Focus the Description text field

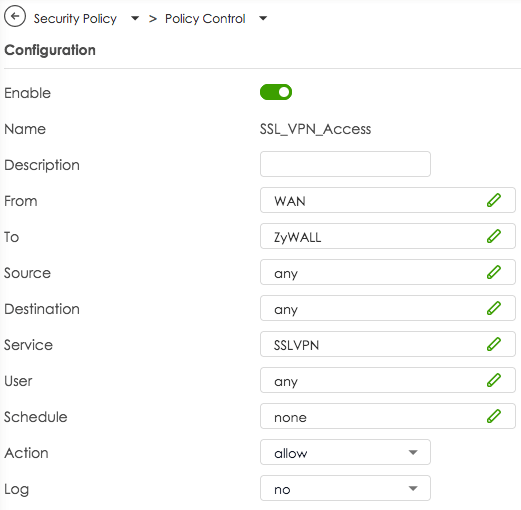pyautogui.click(x=345, y=164)
